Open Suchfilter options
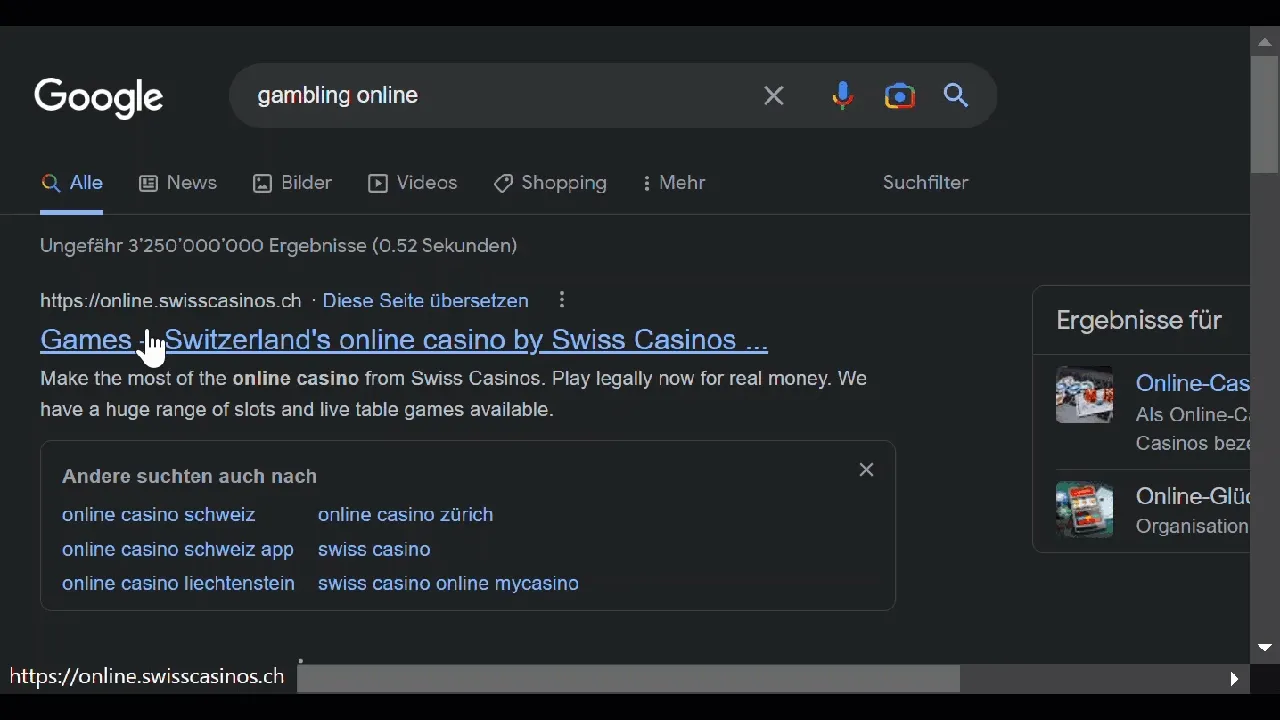 point(926,183)
